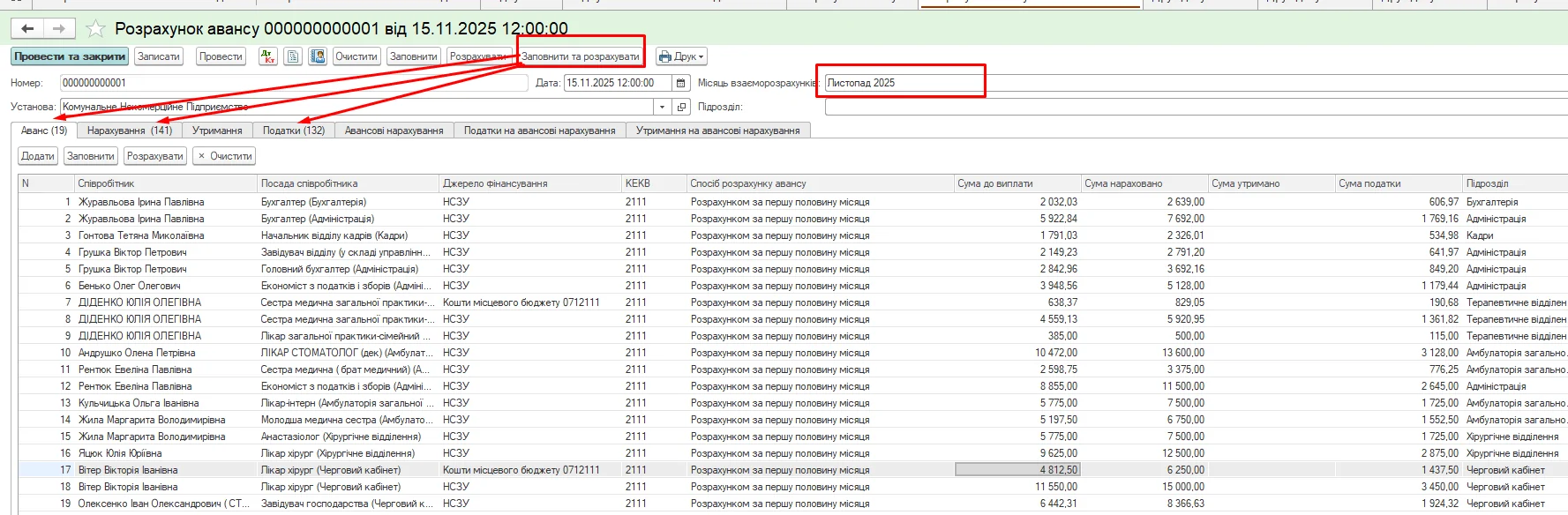Select the Утримання tab

217,131
